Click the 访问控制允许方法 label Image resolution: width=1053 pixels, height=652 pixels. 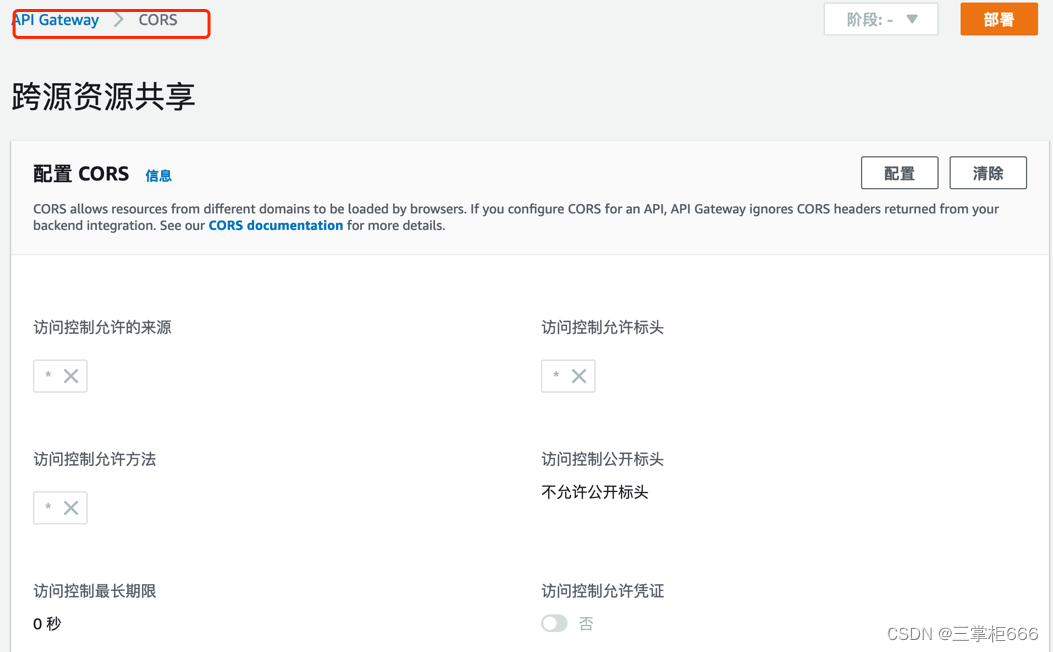pos(95,459)
